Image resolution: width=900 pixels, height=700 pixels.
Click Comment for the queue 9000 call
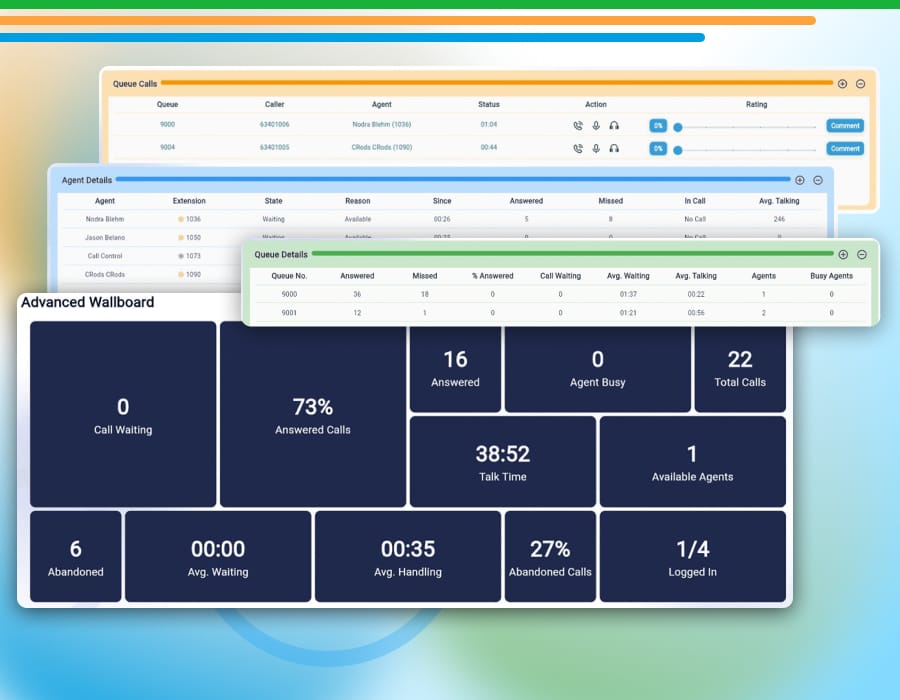845,125
